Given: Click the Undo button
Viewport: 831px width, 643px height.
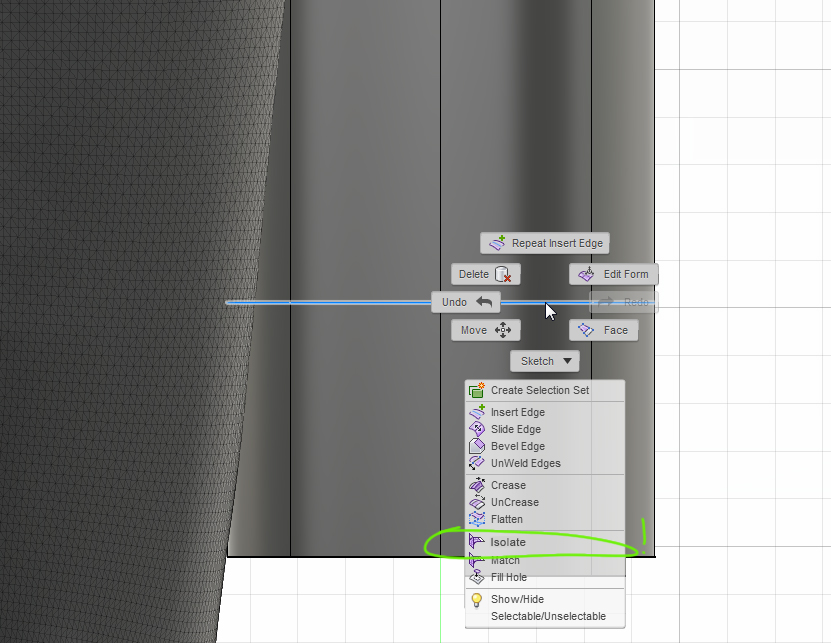Looking at the screenshot, I should pyautogui.click(x=465, y=301).
